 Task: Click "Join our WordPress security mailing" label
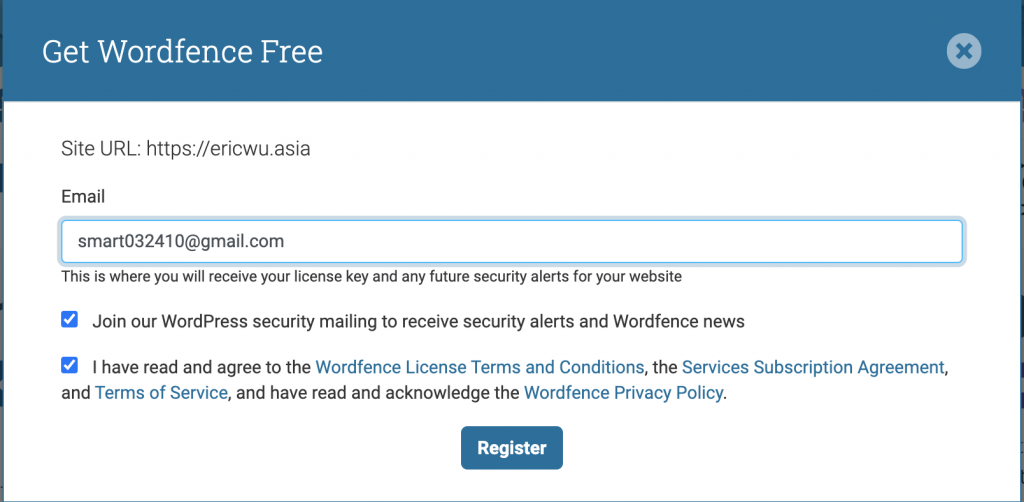418,322
